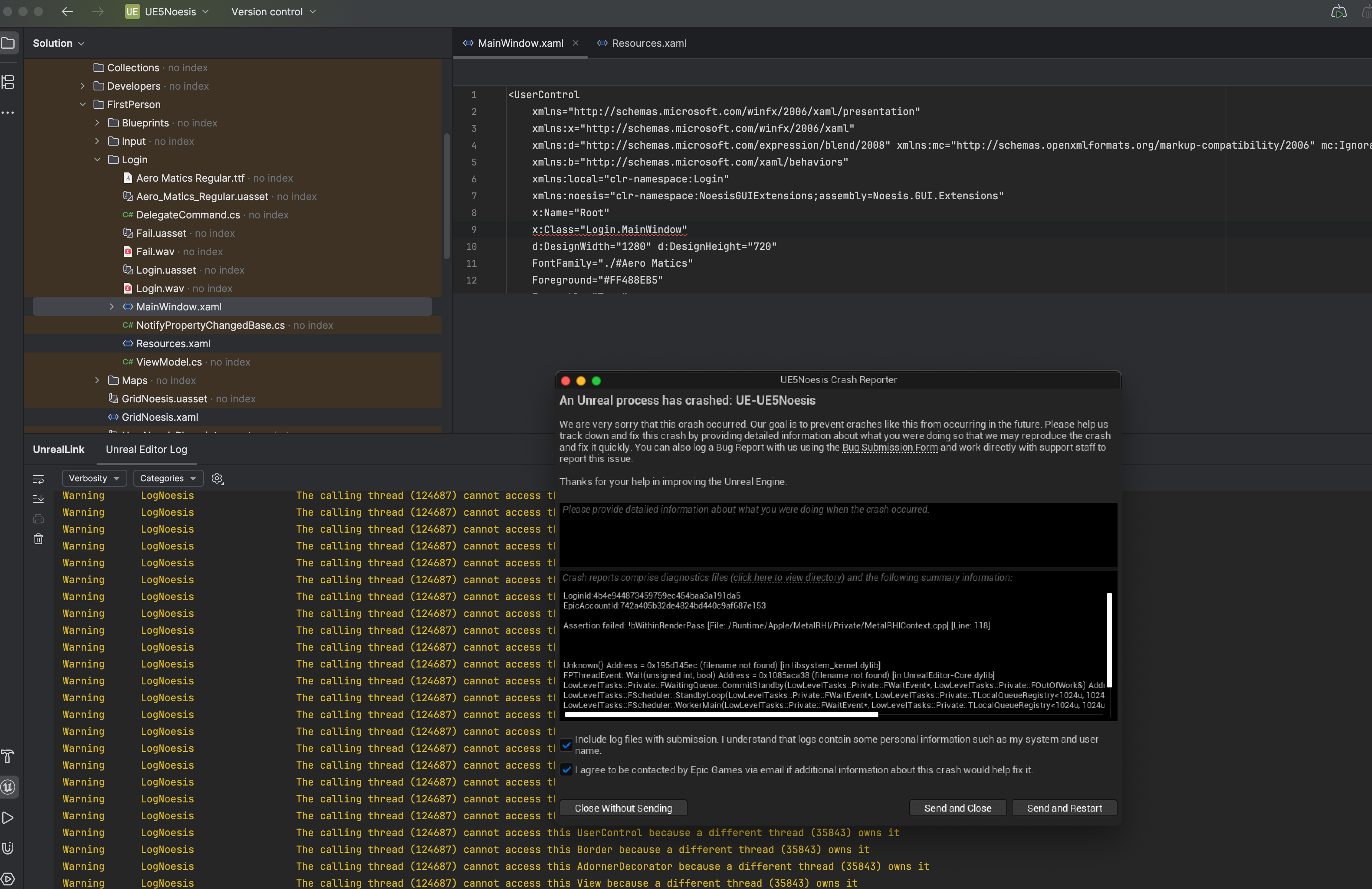Navigate back with the left arrow icon
The width and height of the screenshot is (1372, 889).
pos(67,11)
